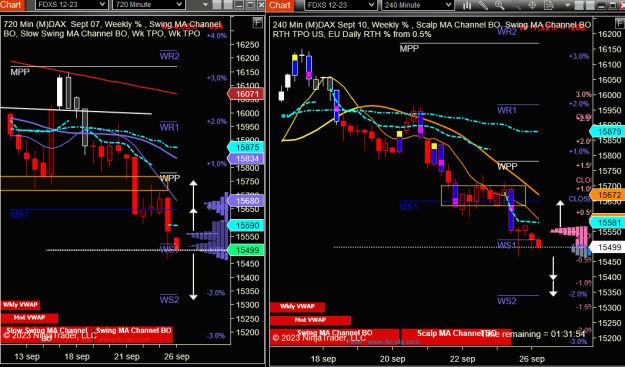Click the white 15499 price marker in right chart
Viewport: 625px width, 367px height.
pos(608,247)
